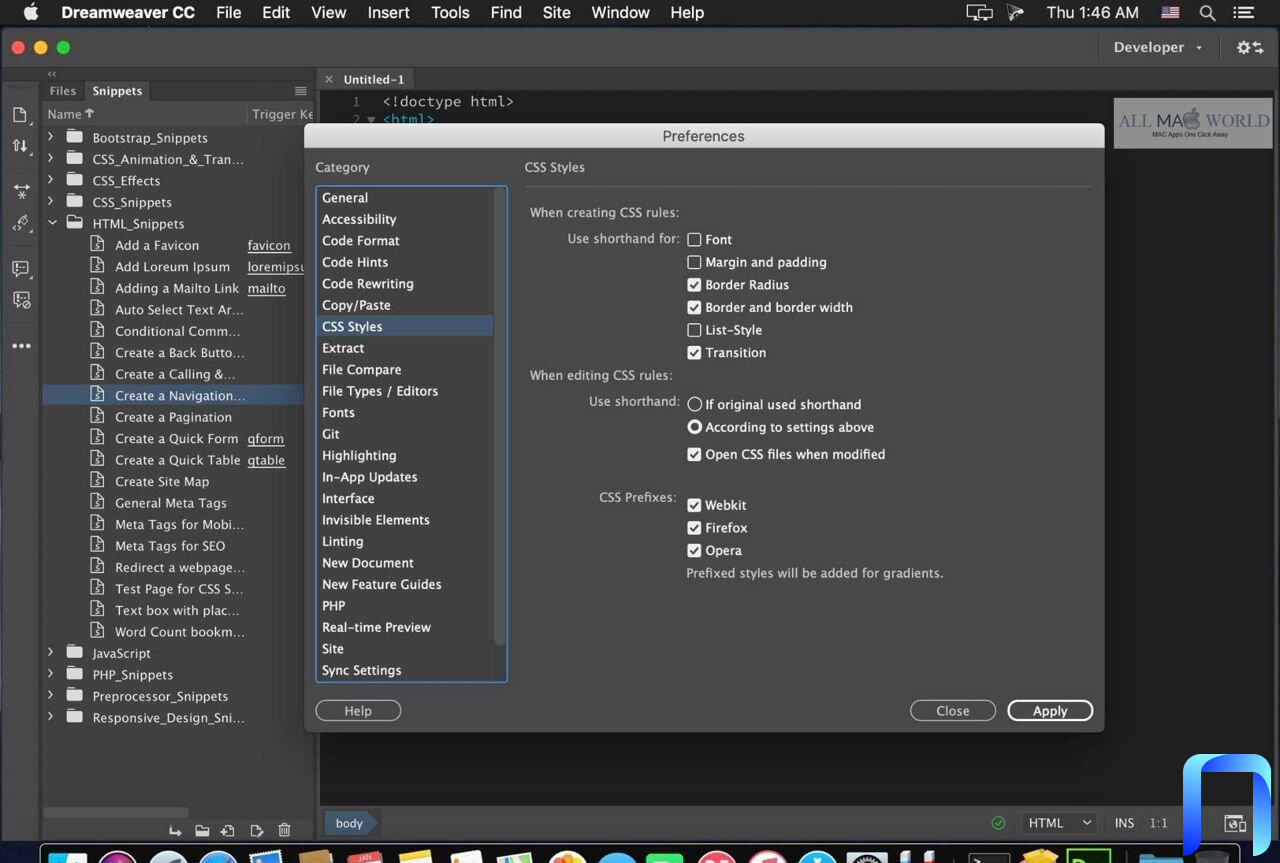1280x863 pixels.
Task: Click the new snippet icon
Action: 228,831
